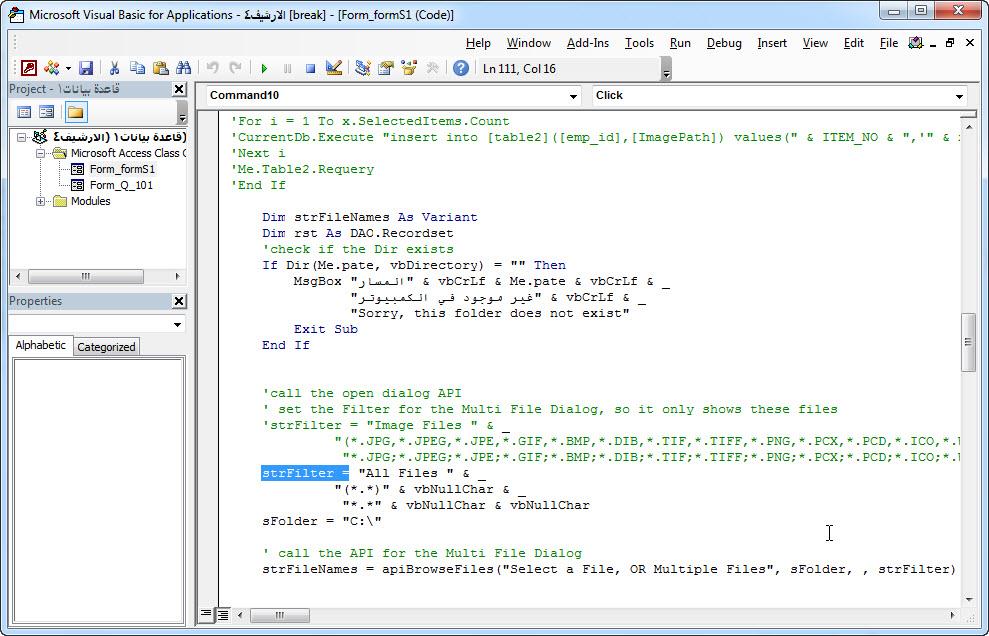Open the Click procedure dropdown

(959, 96)
